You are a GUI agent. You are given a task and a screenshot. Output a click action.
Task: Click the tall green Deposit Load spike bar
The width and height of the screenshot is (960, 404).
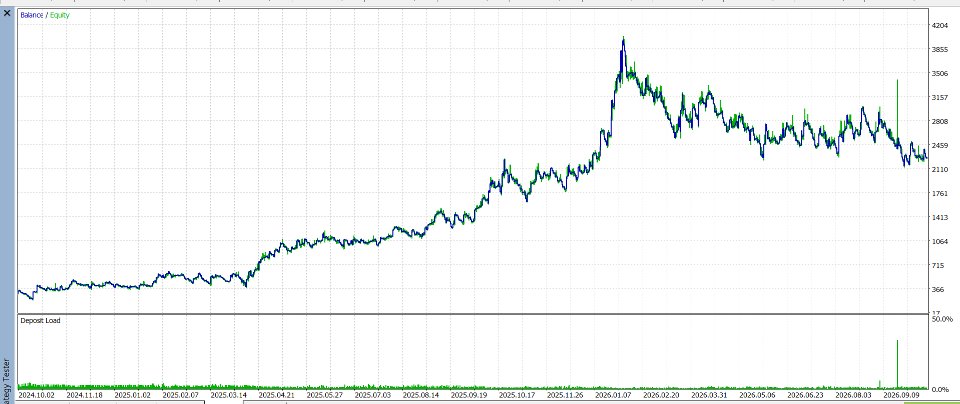[897, 364]
